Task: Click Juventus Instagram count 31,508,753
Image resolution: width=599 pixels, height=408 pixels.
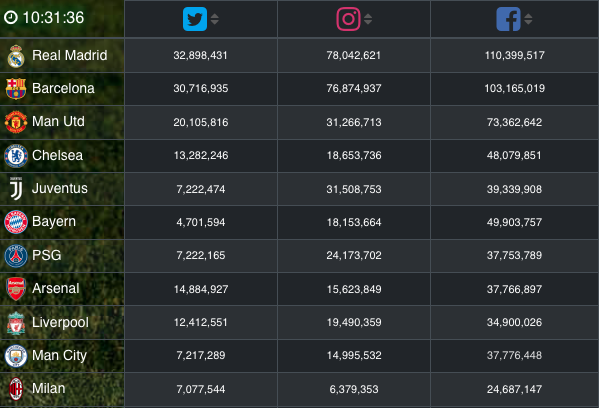Action: (354, 189)
